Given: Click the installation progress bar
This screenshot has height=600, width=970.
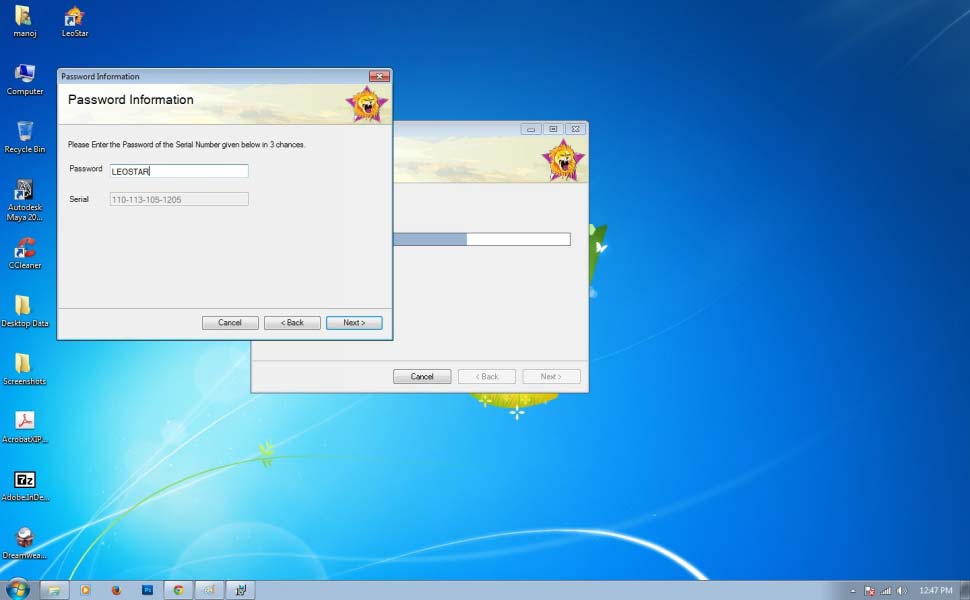Looking at the screenshot, I should [482, 239].
